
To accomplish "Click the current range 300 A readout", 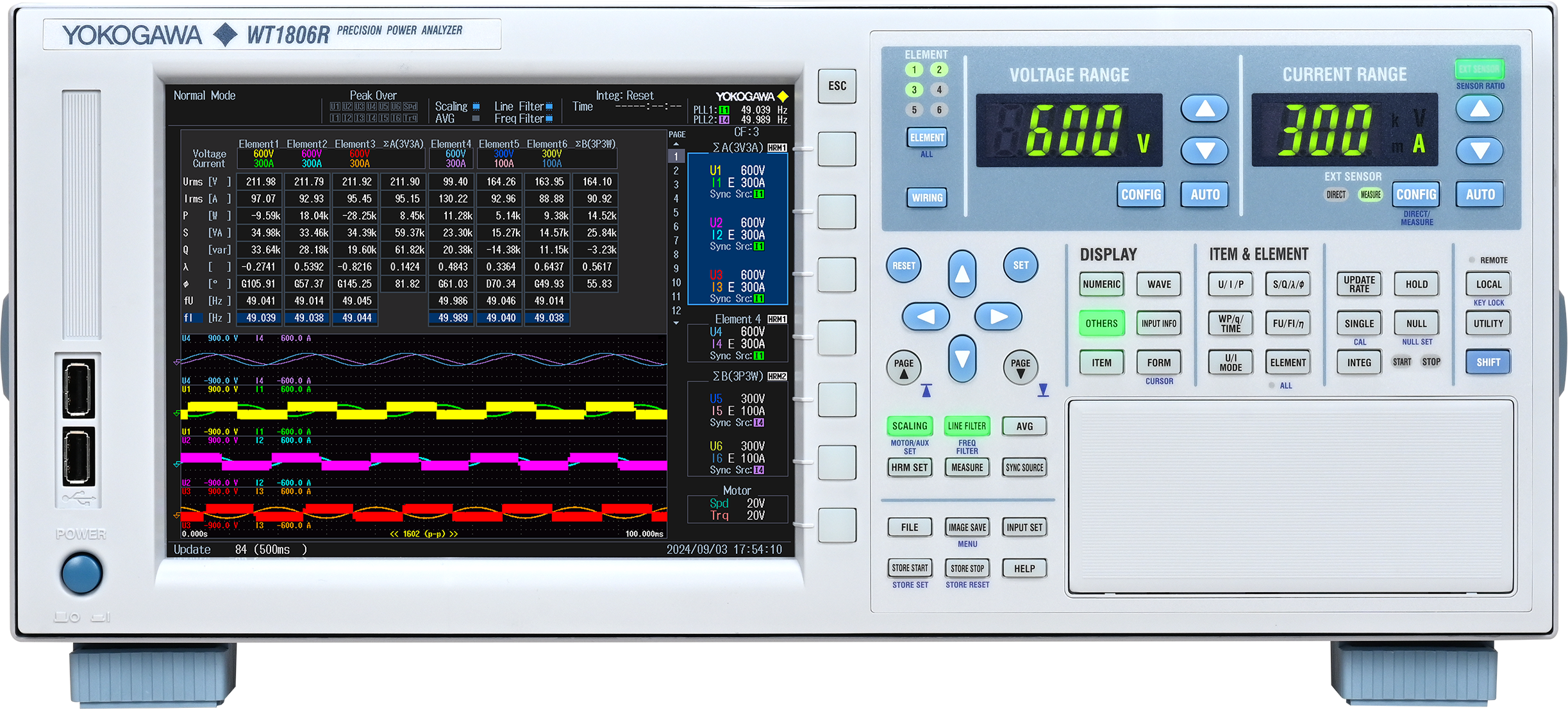I will pos(1344,130).
